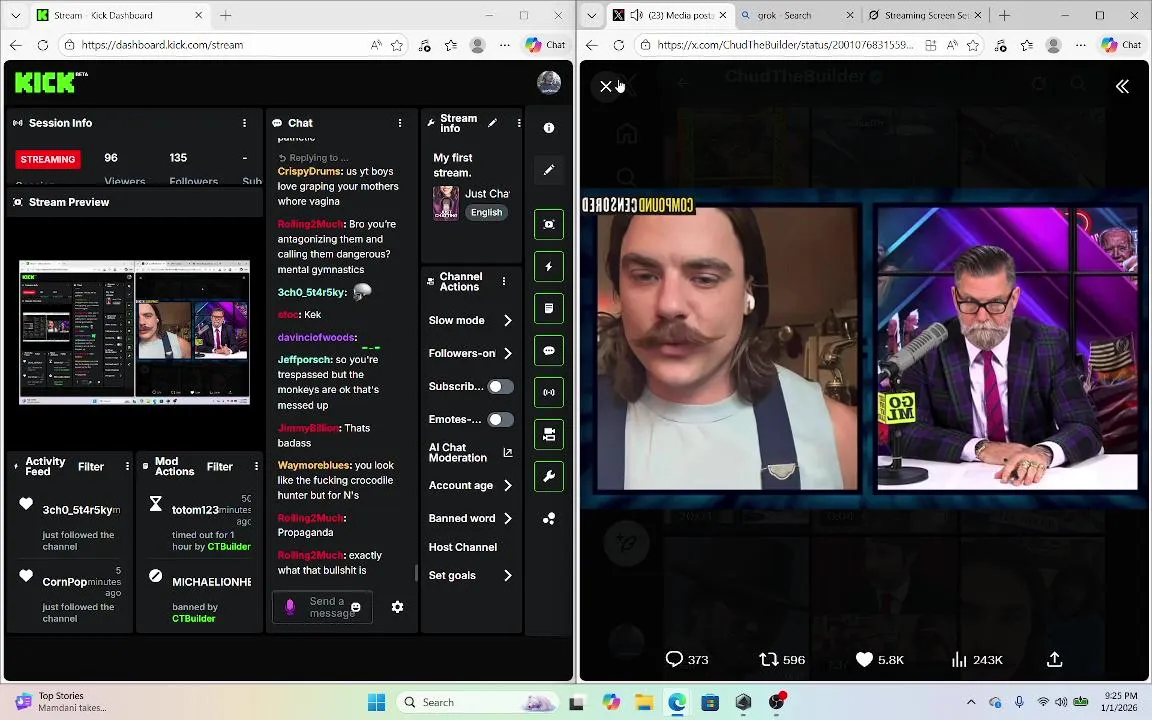The width and height of the screenshot is (1152, 720).
Task: Click the Send a message chat field
Action: click(x=323, y=607)
